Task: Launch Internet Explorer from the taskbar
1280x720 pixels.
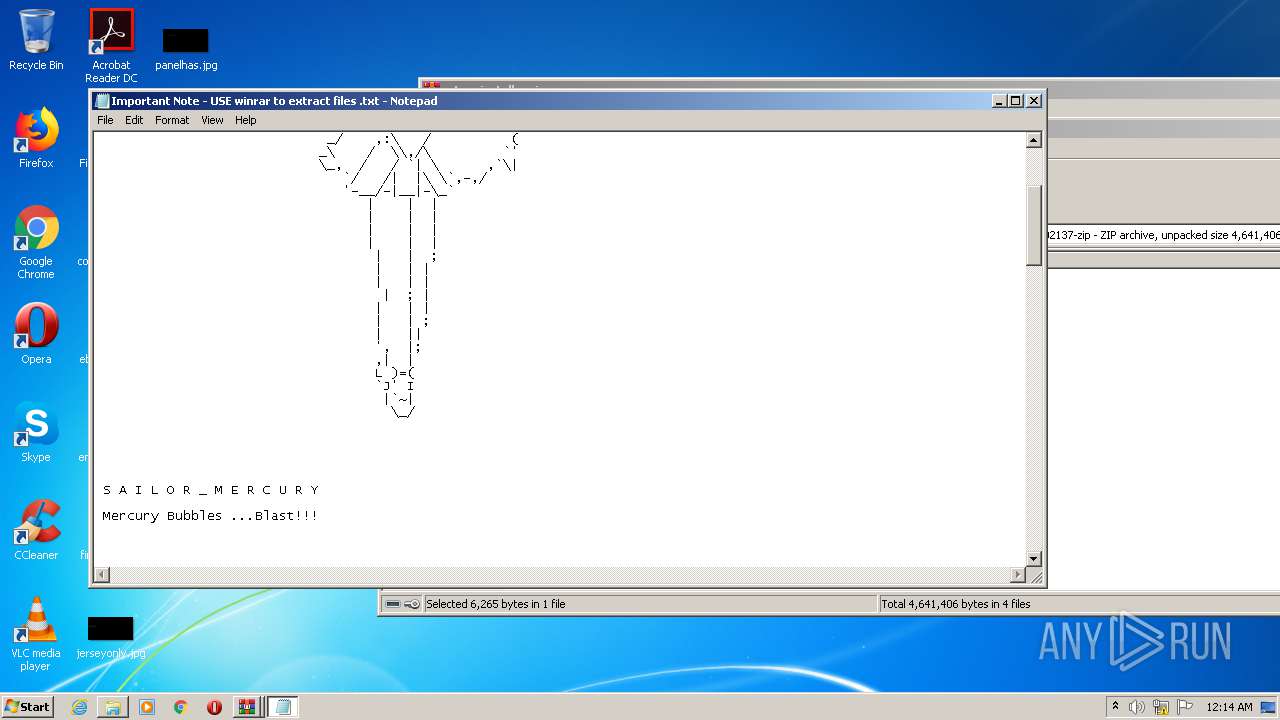Action: tap(79, 707)
